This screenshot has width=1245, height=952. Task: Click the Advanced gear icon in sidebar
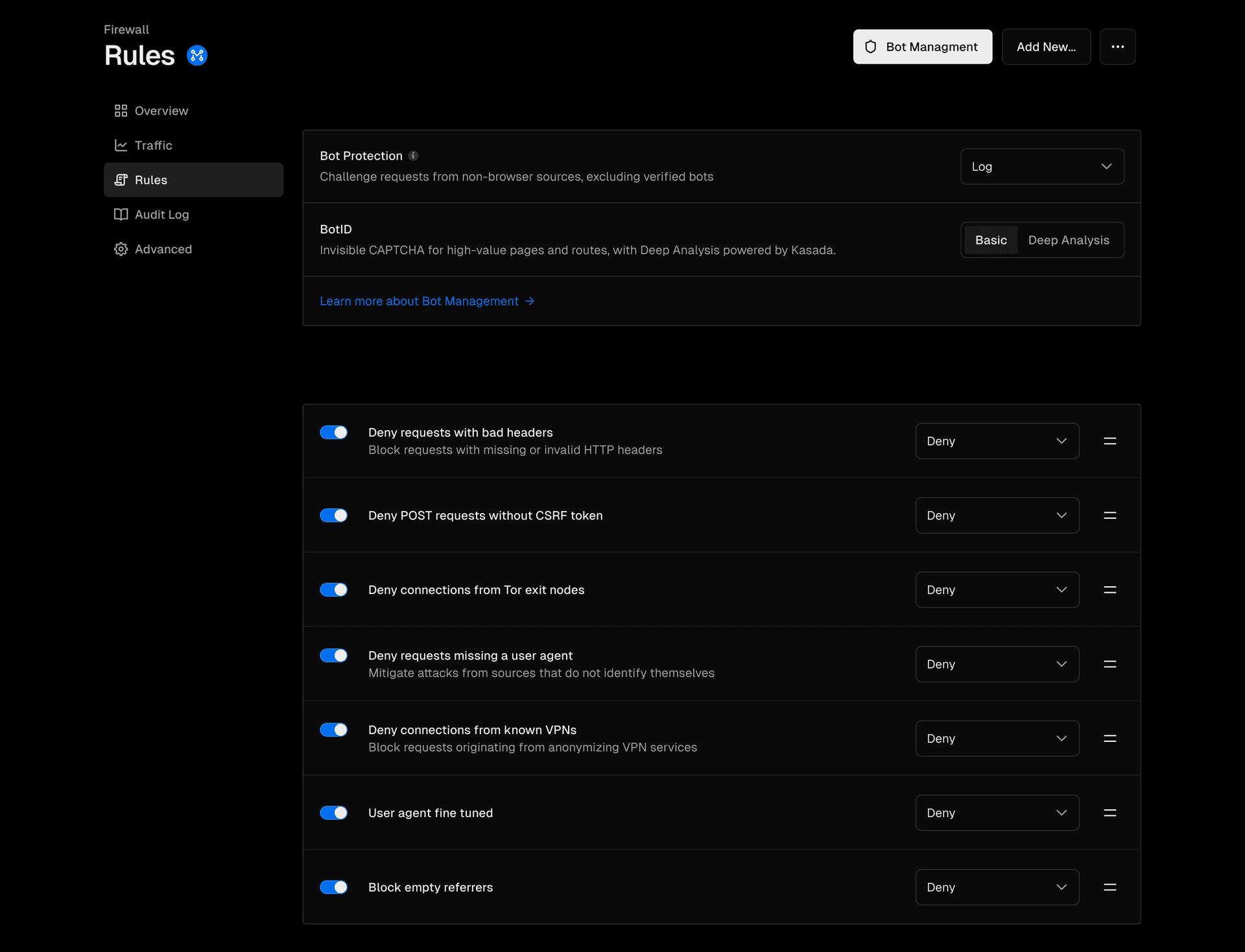(x=121, y=249)
